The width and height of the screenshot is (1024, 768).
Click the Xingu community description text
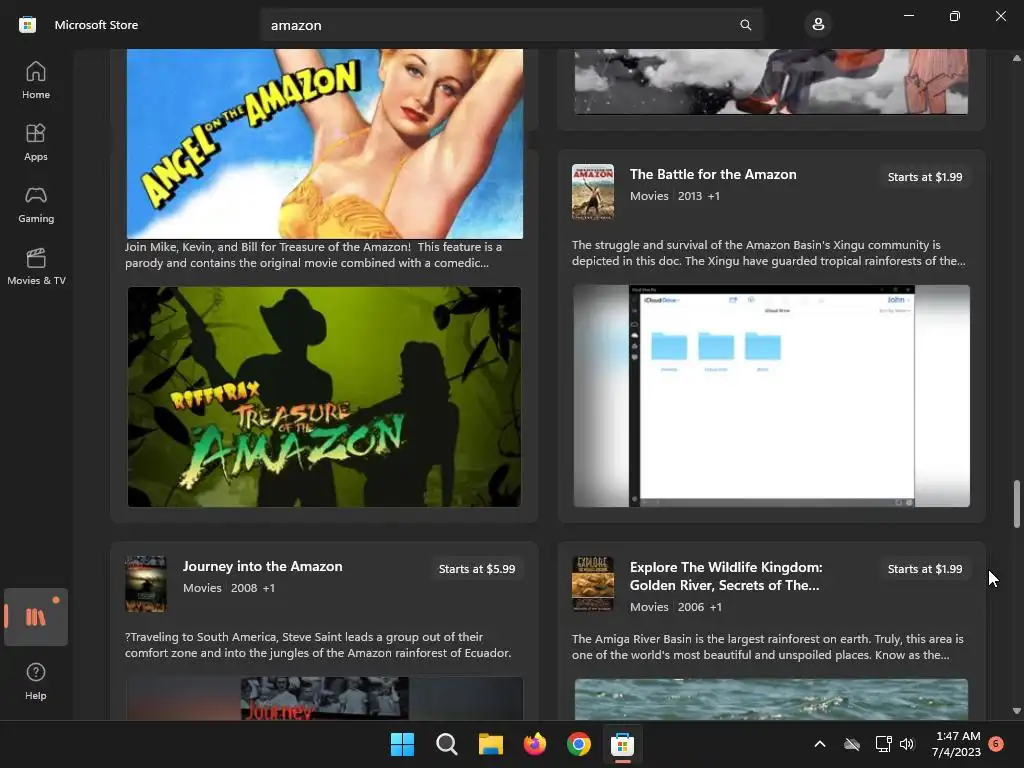pos(769,253)
